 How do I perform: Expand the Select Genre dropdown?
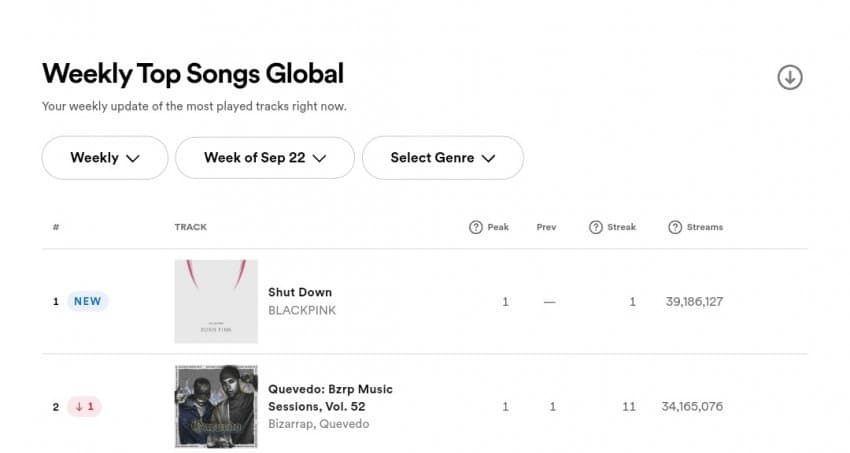443,158
